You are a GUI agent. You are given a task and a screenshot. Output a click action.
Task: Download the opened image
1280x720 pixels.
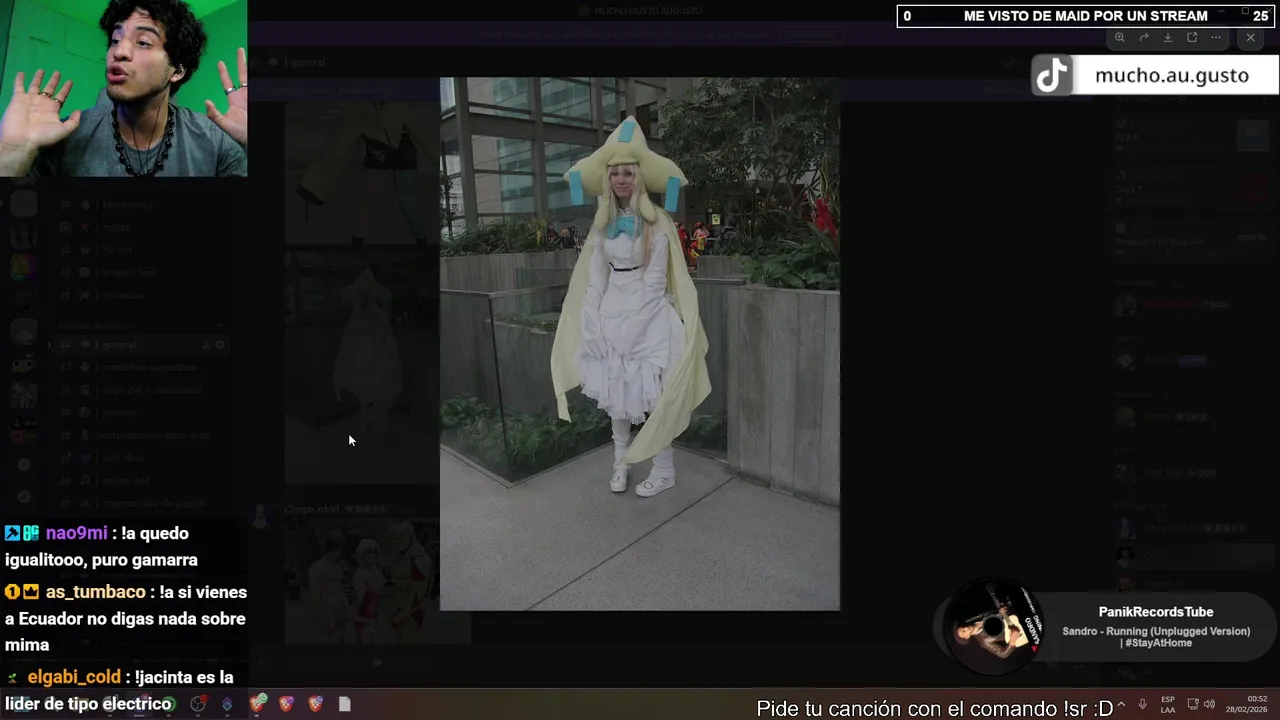pos(1168,37)
